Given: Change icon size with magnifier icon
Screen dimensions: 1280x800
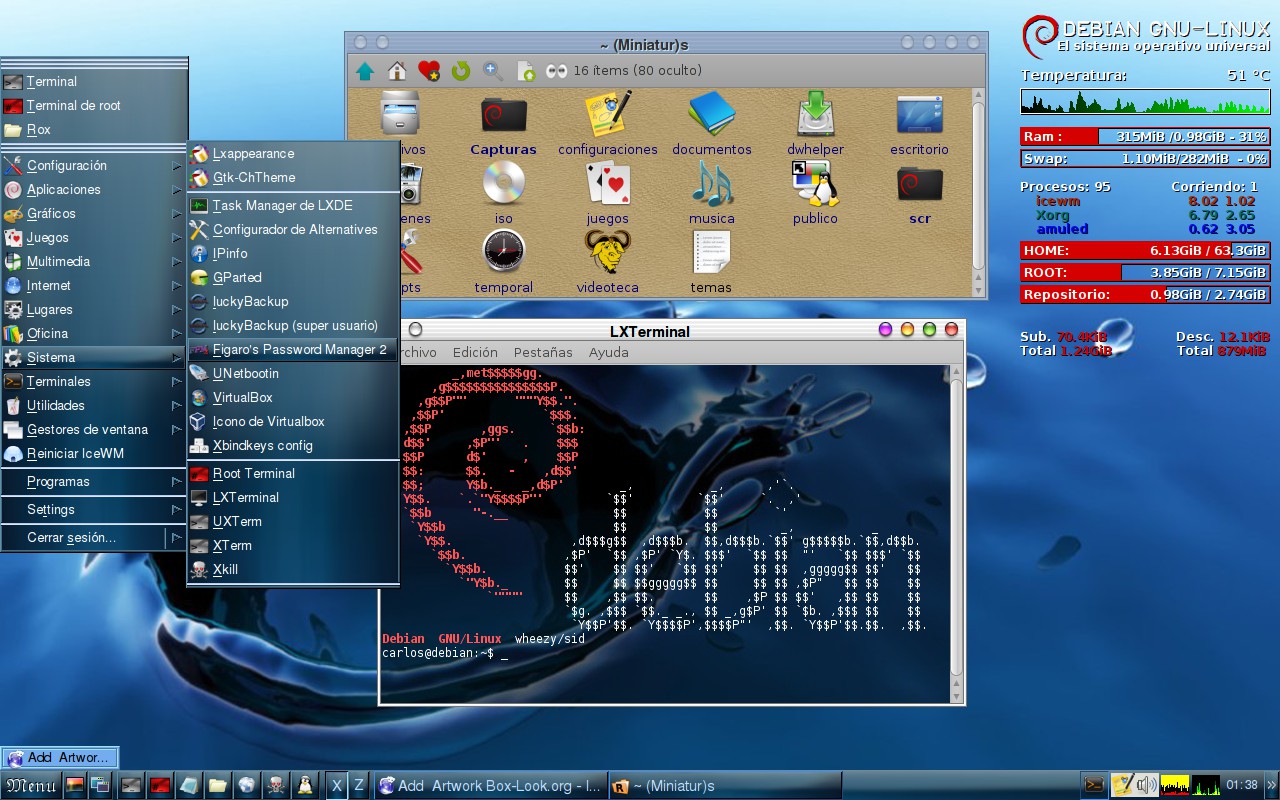Looking at the screenshot, I should (x=492, y=71).
